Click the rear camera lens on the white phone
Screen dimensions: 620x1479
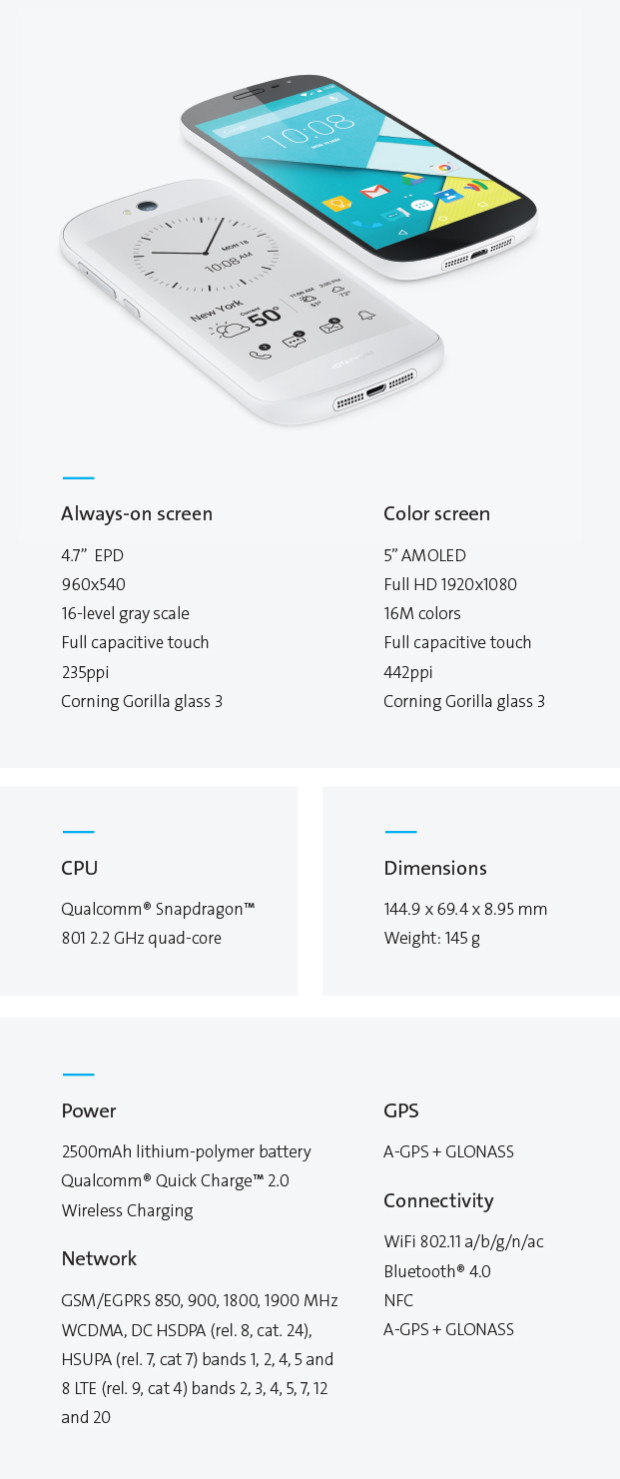pos(148,208)
